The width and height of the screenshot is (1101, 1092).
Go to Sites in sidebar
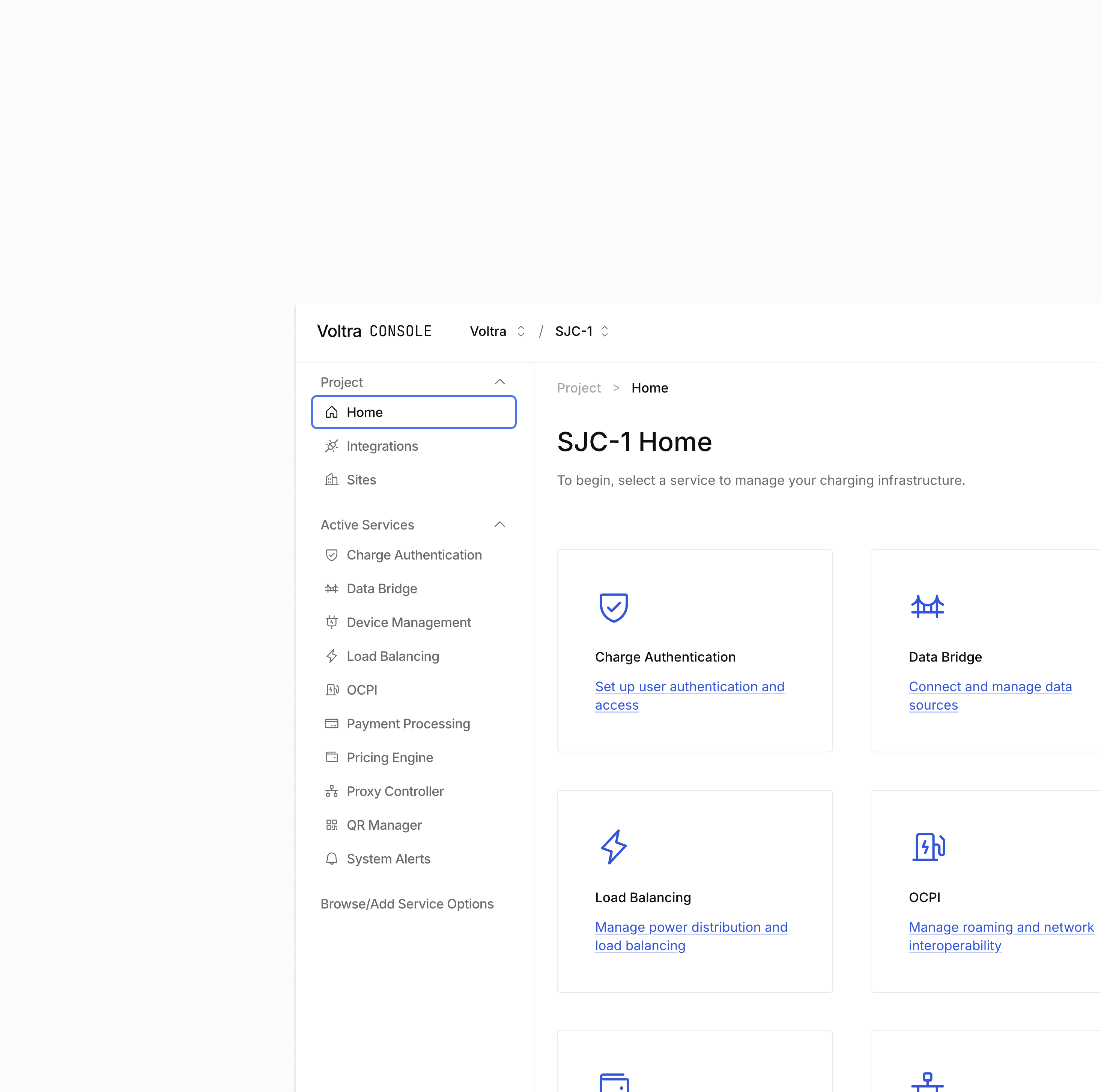pyautogui.click(x=361, y=480)
